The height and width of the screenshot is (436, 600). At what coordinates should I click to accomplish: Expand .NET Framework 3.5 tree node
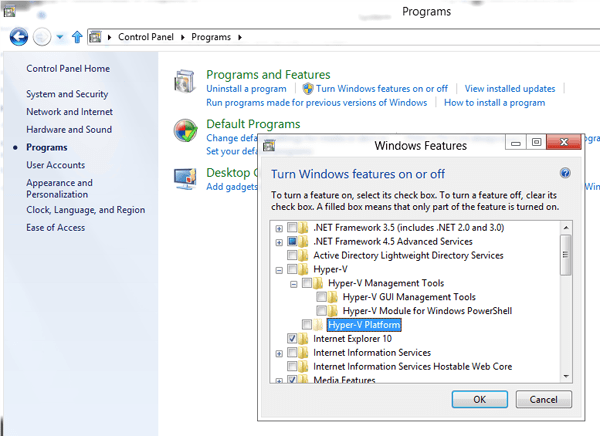[x=279, y=229]
